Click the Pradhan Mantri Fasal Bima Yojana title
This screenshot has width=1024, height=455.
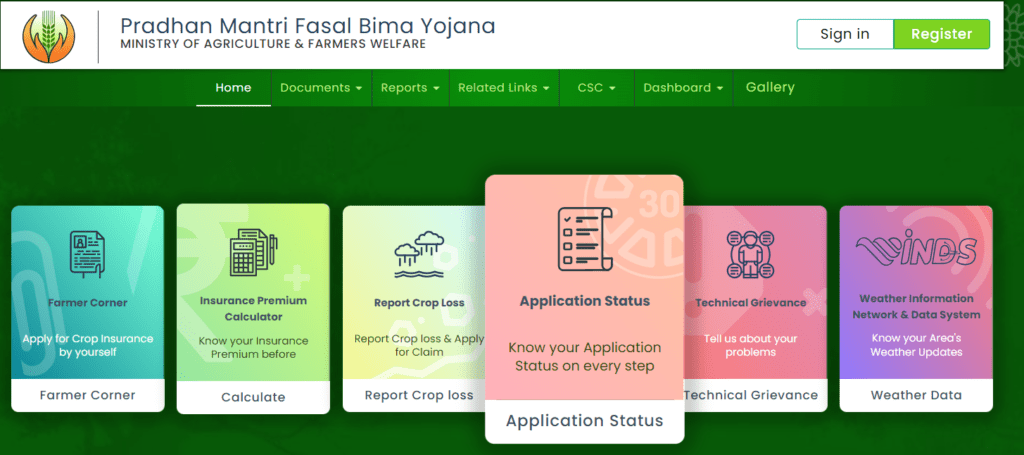tap(308, 25)
